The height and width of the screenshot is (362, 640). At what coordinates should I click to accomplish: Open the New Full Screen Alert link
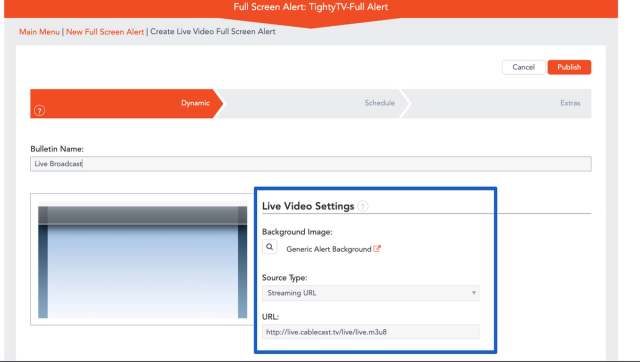[x=105, y=32]
